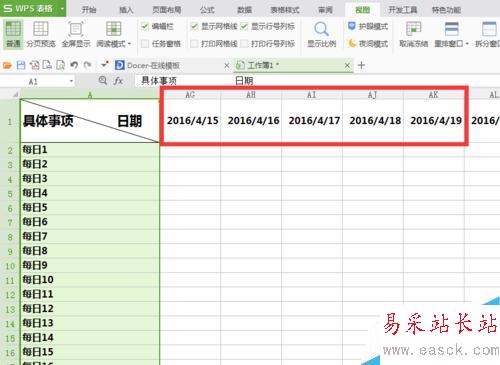The width and height of the screenshot is (500, 365).
Task: Open the 表格样式 table style tab
Action: click(285, 10)
